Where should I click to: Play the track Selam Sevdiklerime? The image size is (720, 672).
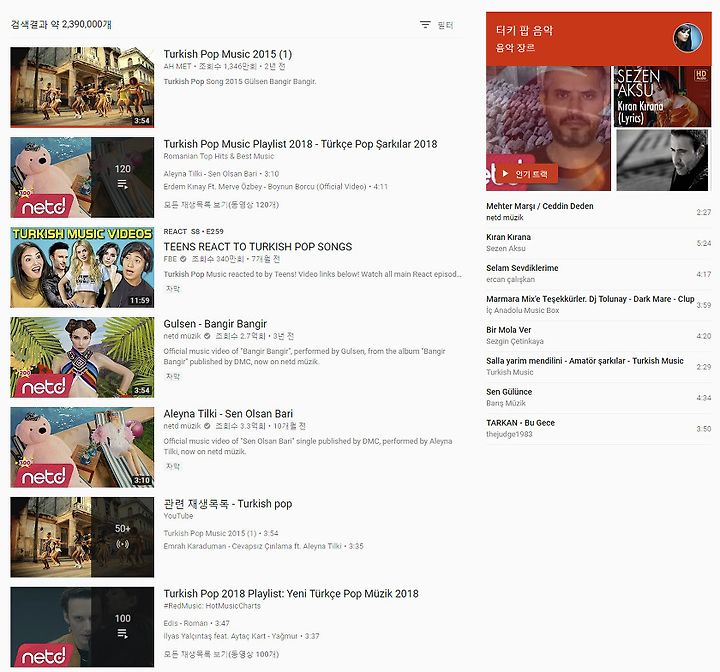(x=599, y=273)
